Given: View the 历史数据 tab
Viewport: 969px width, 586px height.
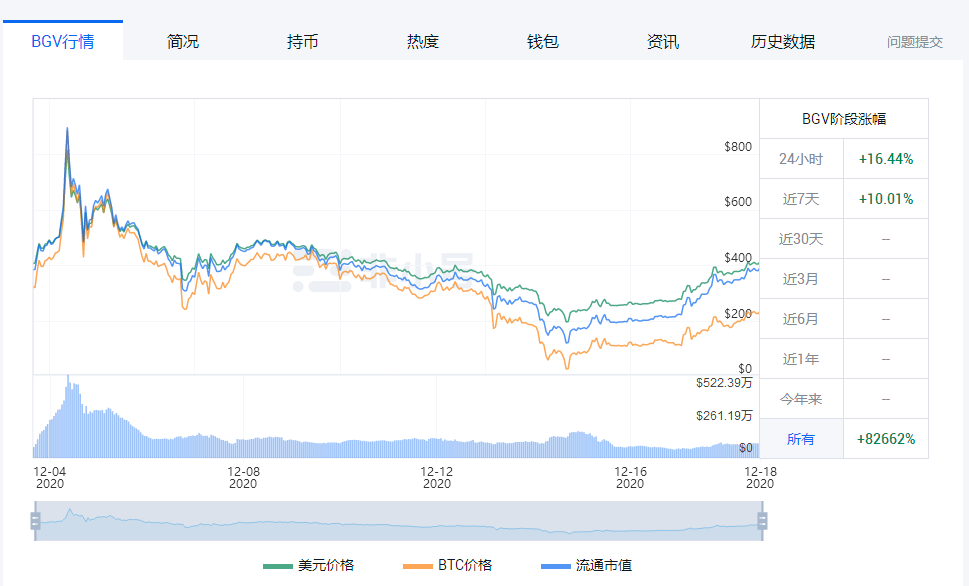Looking at the screenshot, I should [x=782, y=41].
